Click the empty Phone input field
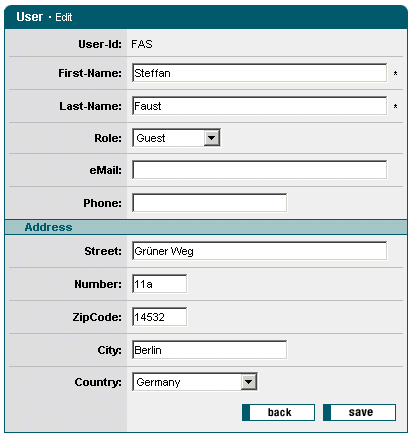412x438 pixels. [209, 203]
